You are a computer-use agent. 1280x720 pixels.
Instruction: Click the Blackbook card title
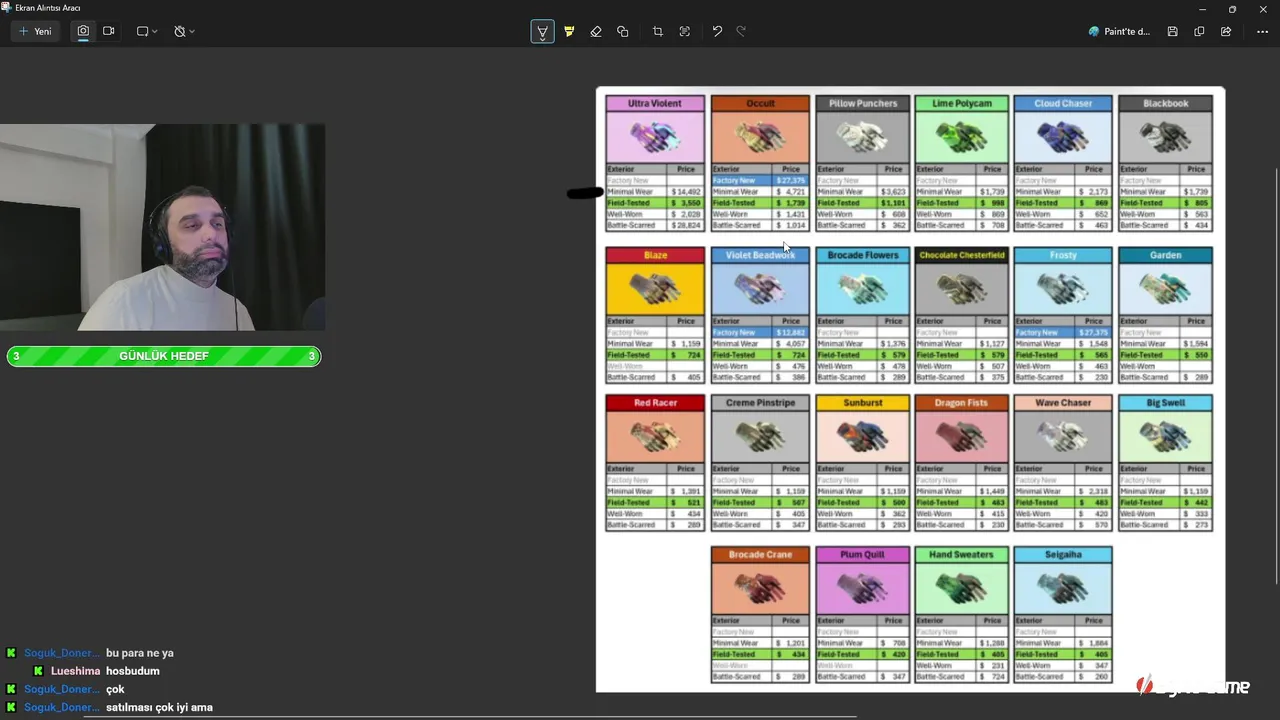[1165, 103]
